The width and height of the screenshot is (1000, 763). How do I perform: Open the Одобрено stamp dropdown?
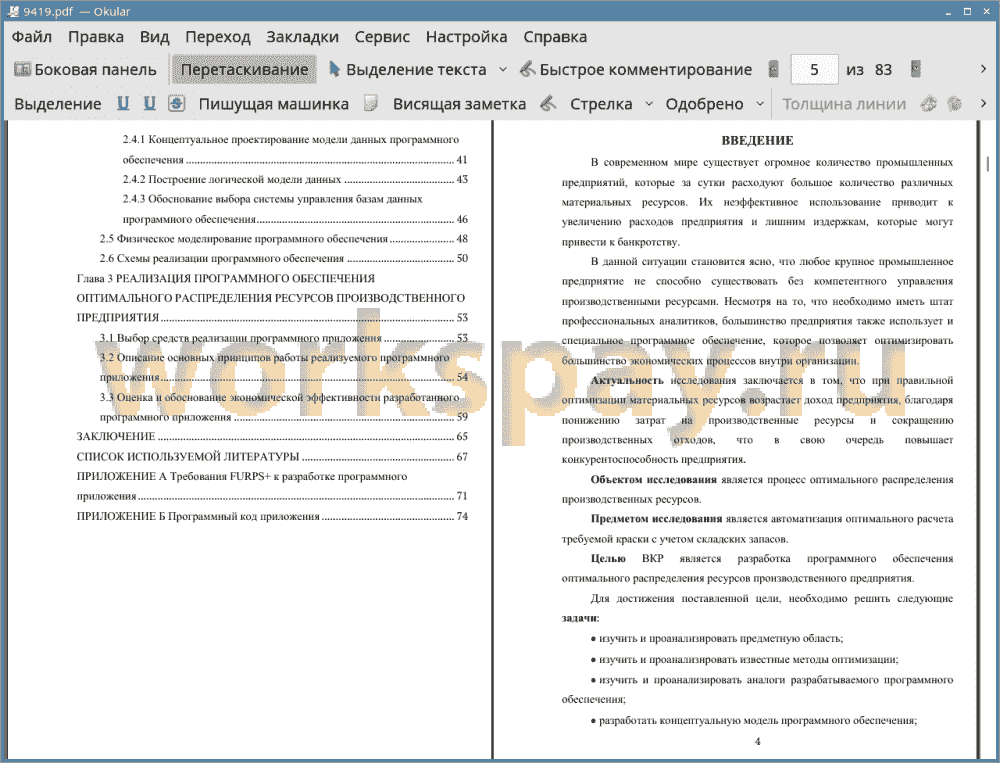point(760,104)
